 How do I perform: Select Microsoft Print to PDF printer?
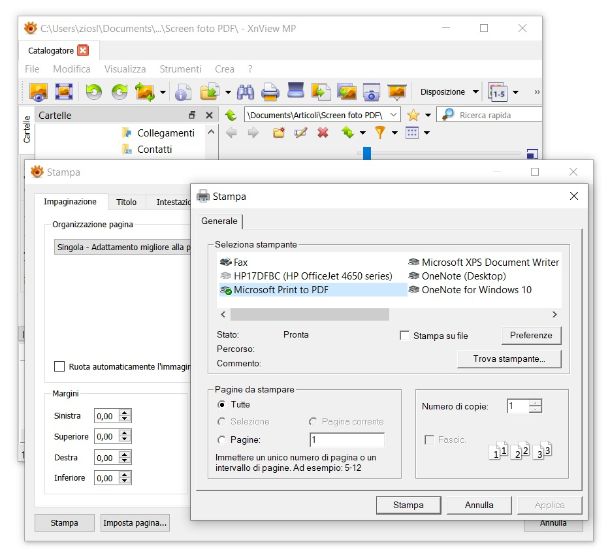tap(313, 290)
